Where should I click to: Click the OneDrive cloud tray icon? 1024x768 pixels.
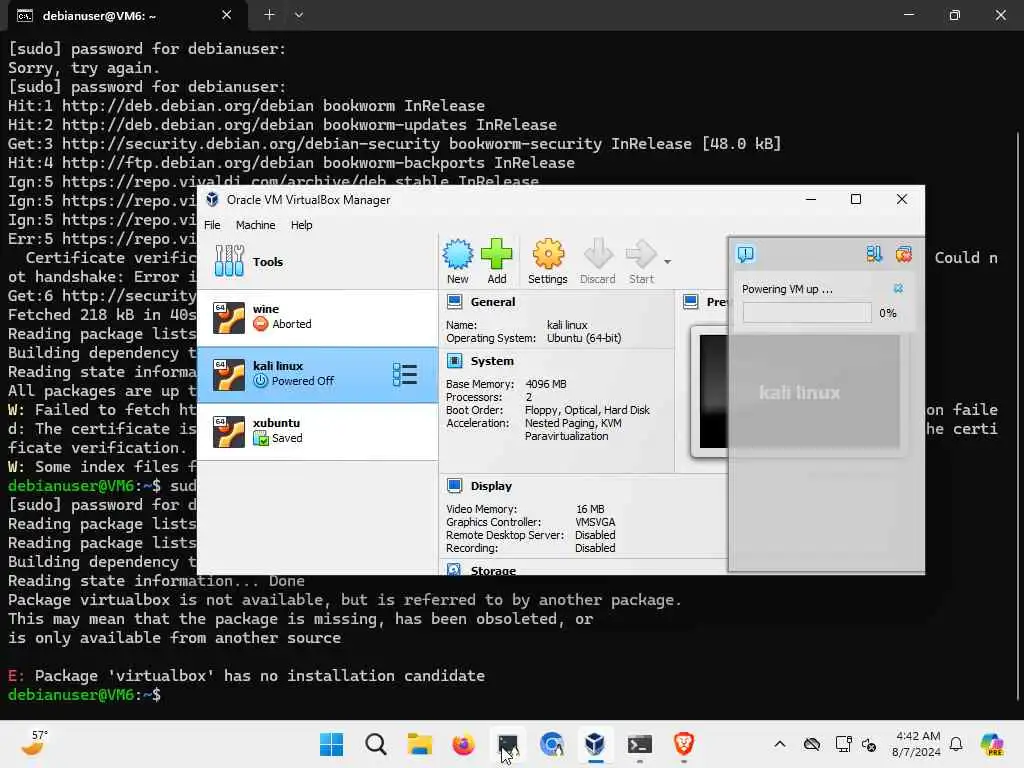tap(812, 744)
